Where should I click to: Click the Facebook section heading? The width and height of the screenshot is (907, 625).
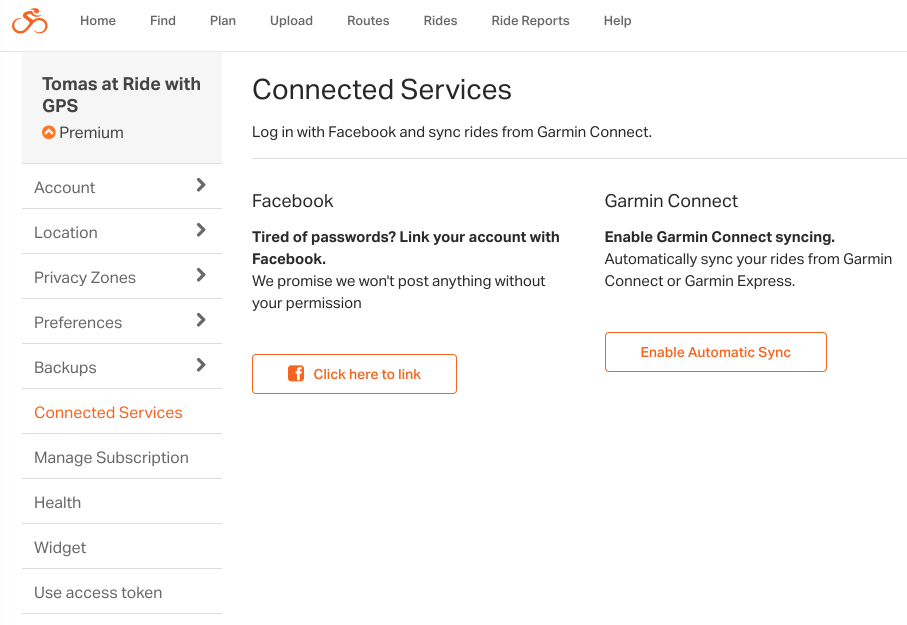coord(293,201)
